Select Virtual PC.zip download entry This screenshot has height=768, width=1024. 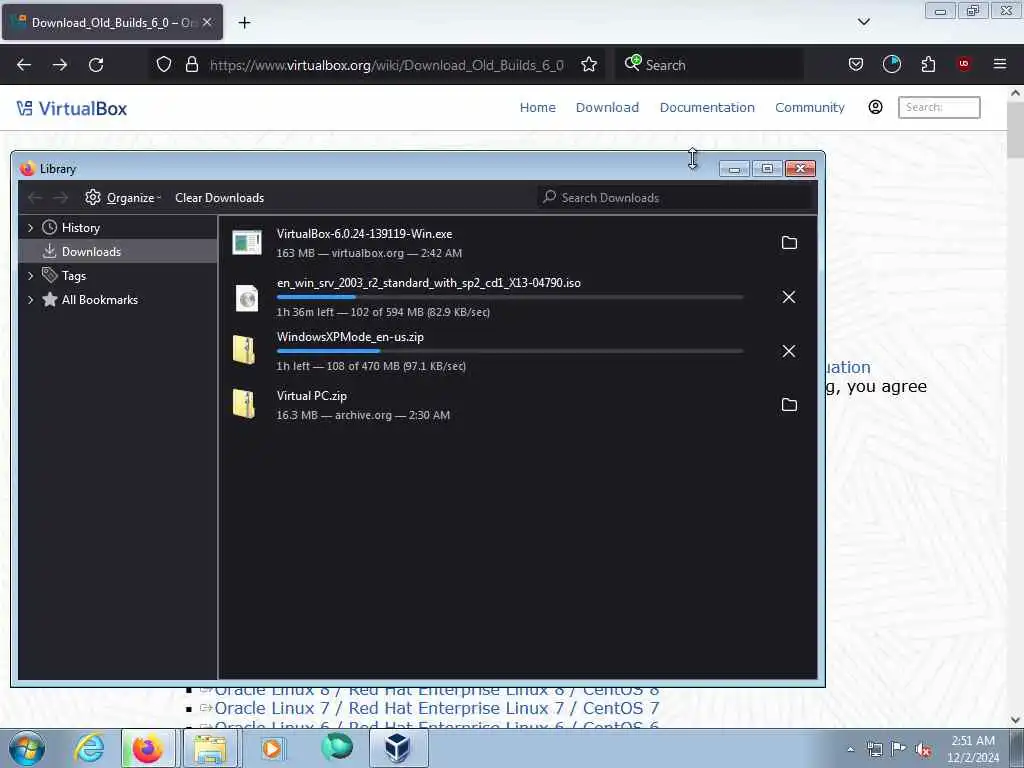(x=517, y=405)
